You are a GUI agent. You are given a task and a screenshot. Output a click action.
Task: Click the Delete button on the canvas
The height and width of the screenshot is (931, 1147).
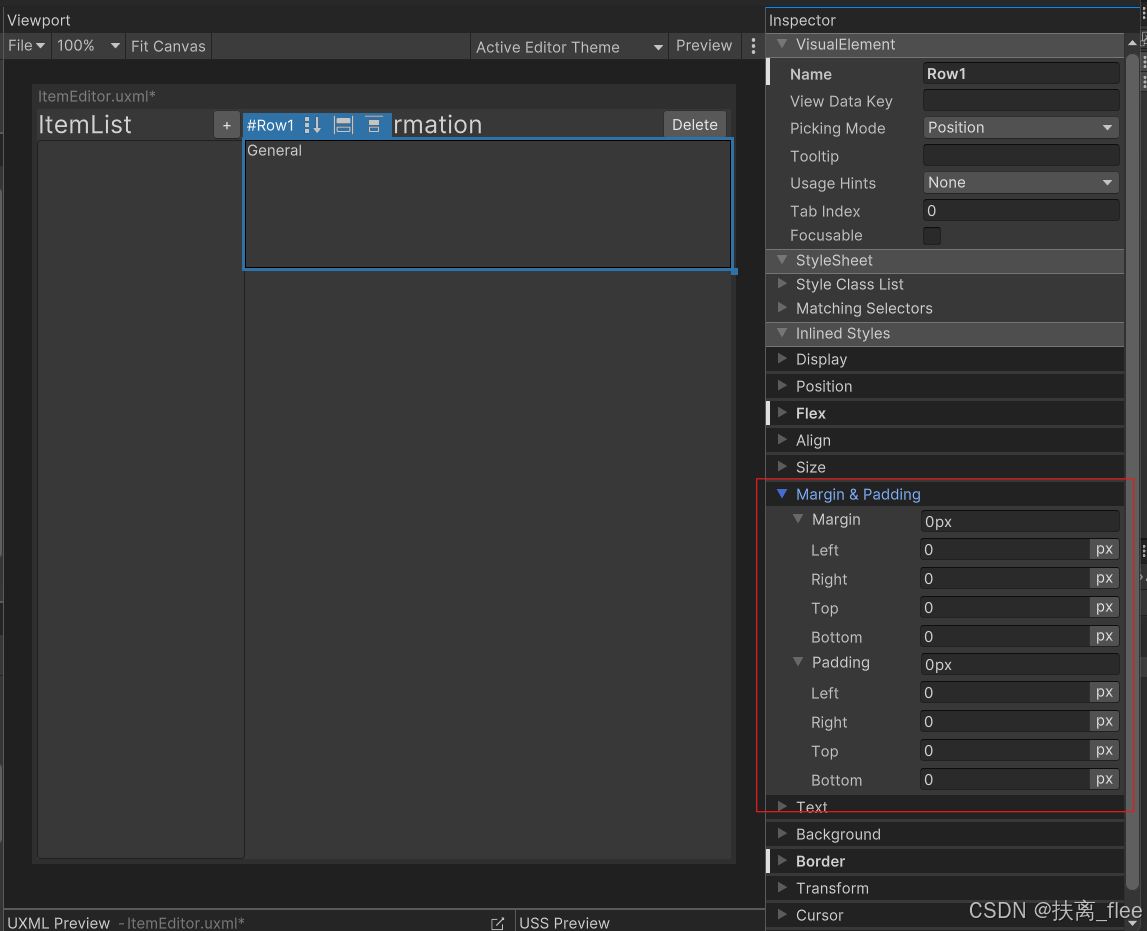point(694,124)
